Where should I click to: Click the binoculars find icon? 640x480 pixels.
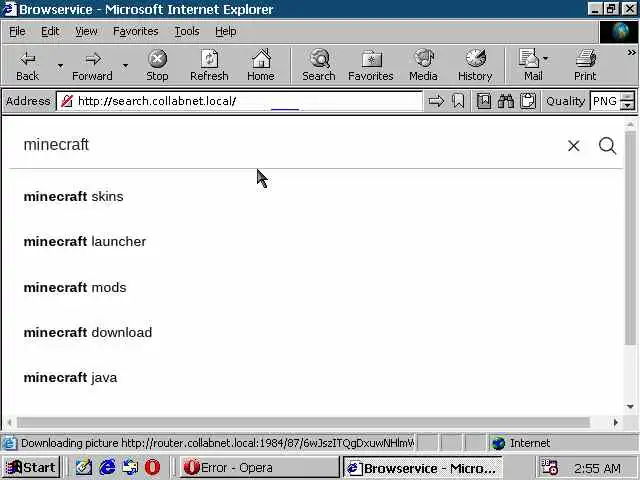coord(506,101)
